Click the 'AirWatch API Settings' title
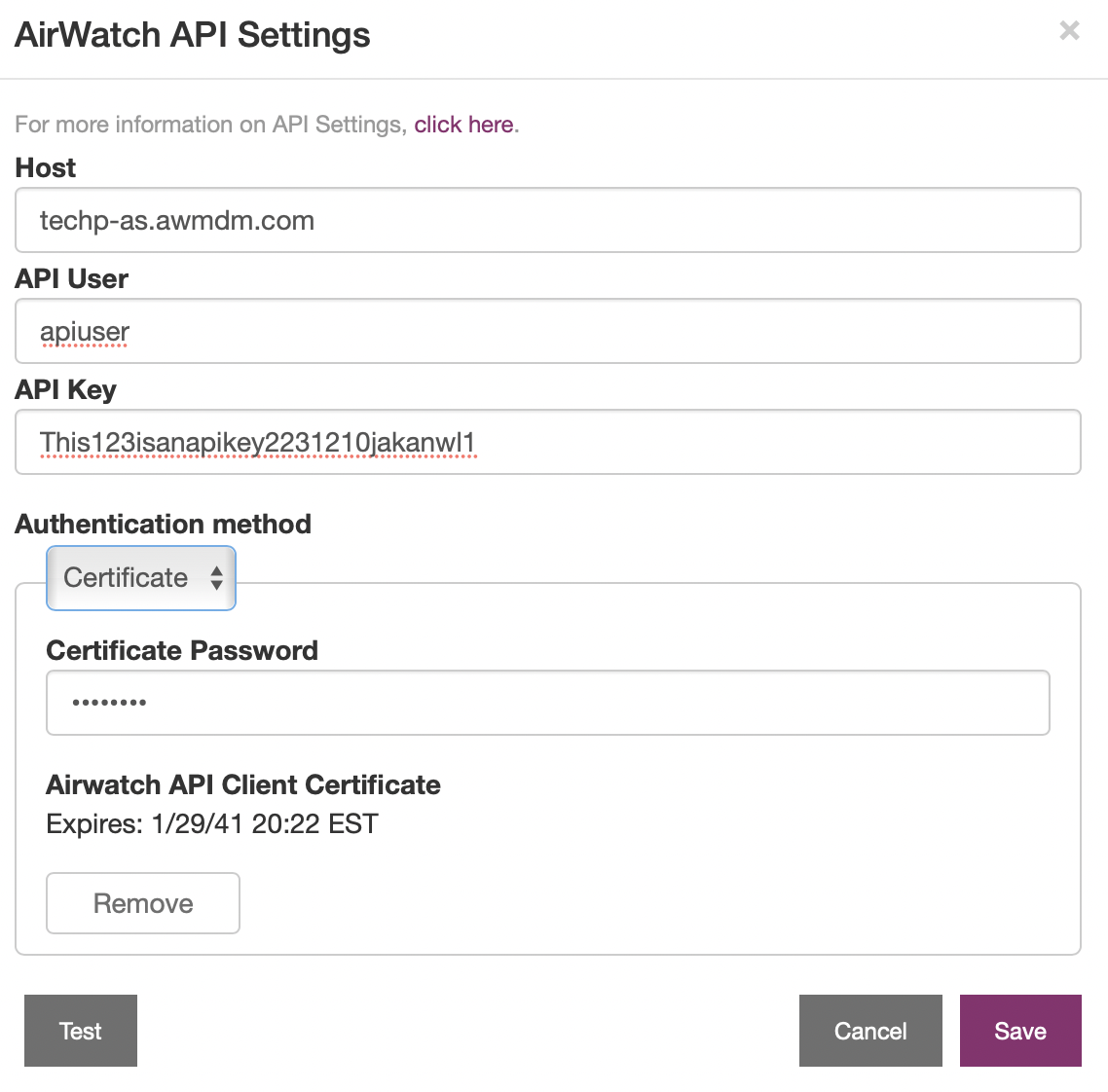The image size is (1108, 1092). (x=192, y=35)
